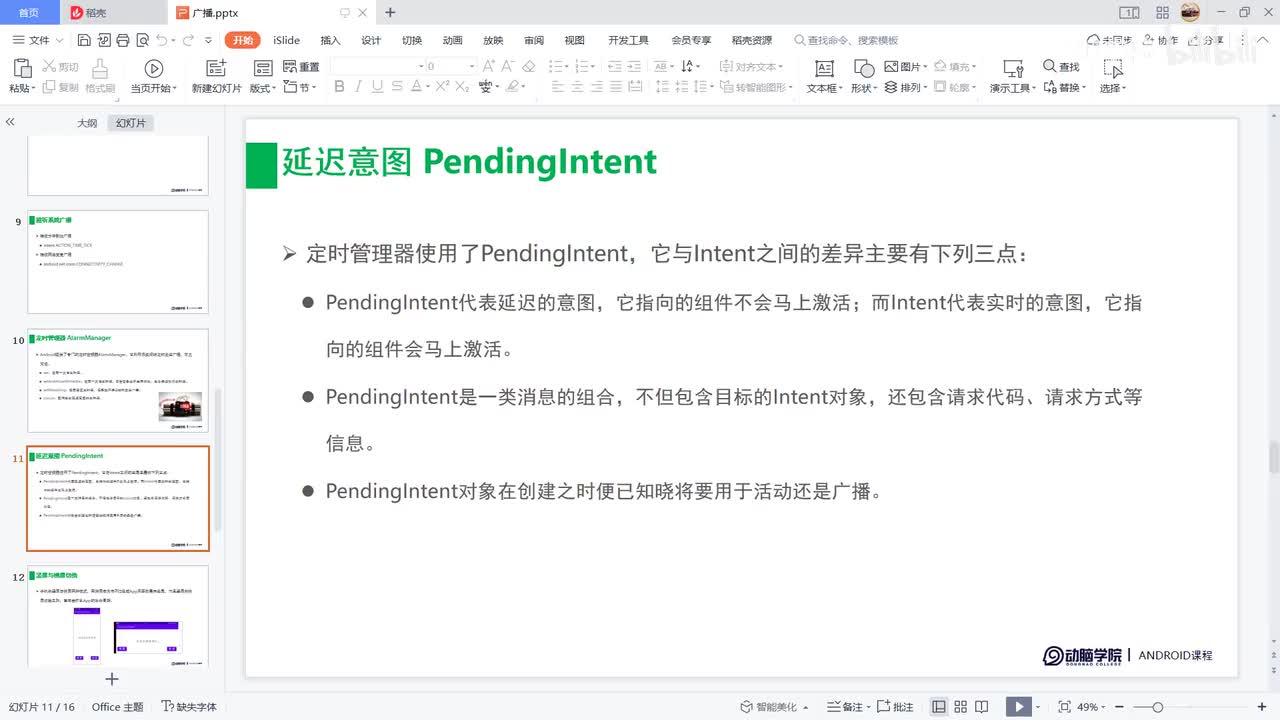Toggle Underline formatting

point(377,87)
